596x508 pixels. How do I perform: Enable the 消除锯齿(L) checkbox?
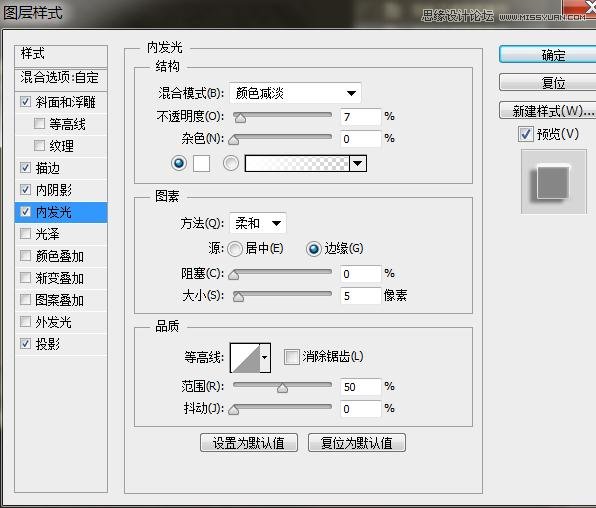click(292, 357)
